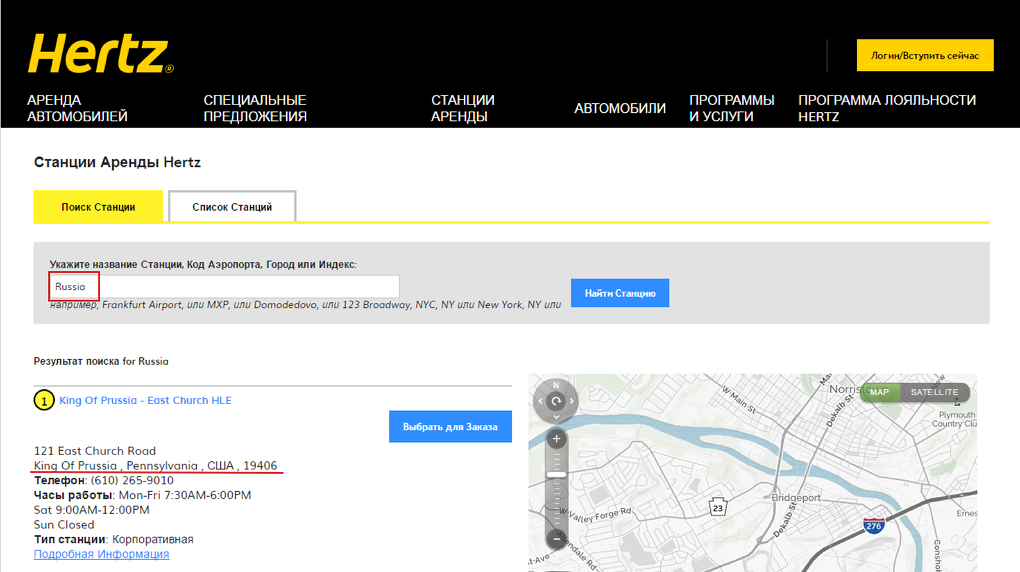1020x572 pixels.
Task: Click Найти Станцию button
Action: point(620,293)
